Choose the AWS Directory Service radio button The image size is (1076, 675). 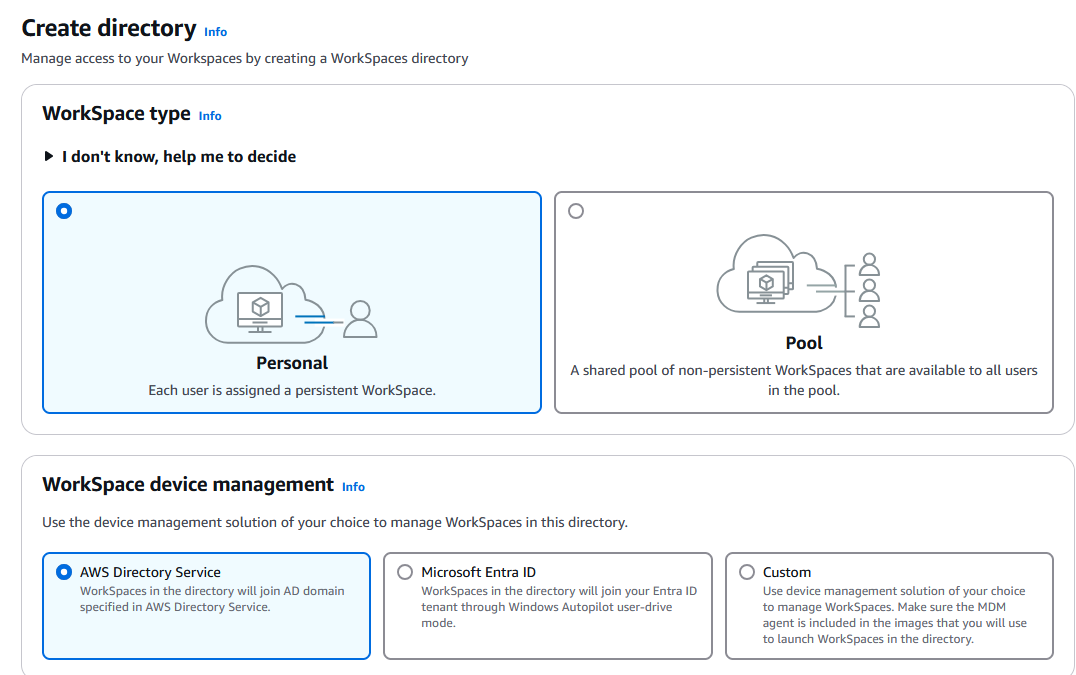pos(65,572)
